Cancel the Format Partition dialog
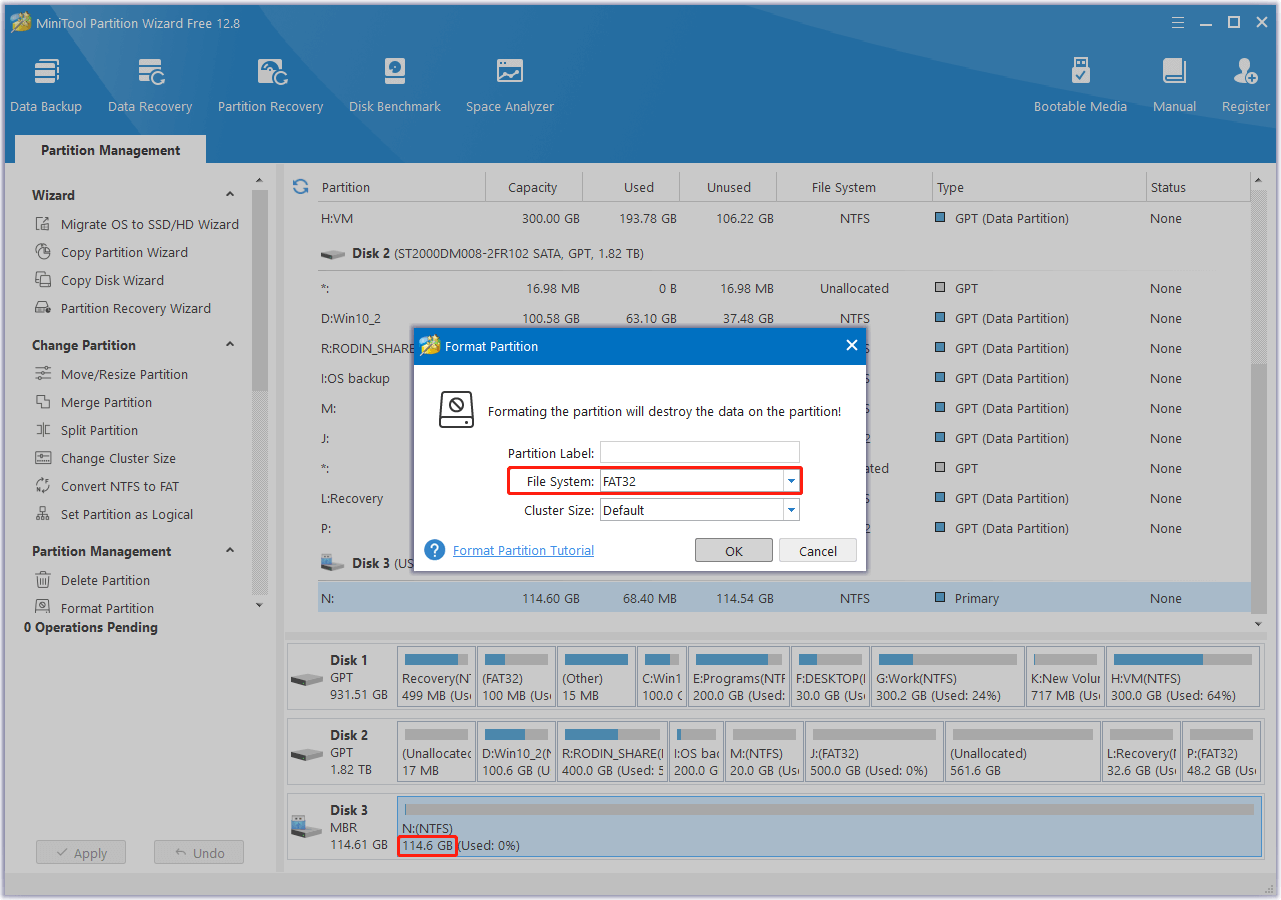Screen dimensions: 1281x900 (x=818, y=551)
